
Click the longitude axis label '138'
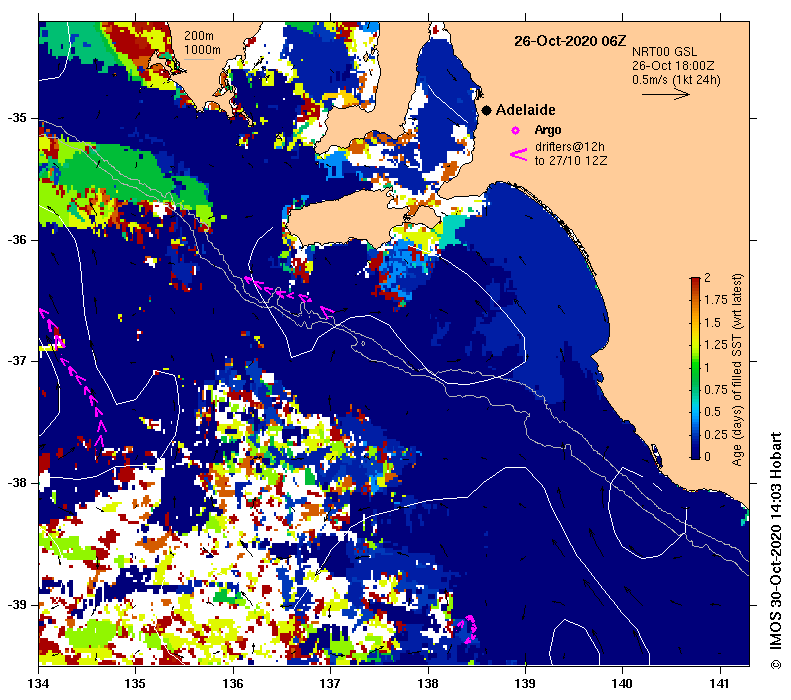point(428,684)
